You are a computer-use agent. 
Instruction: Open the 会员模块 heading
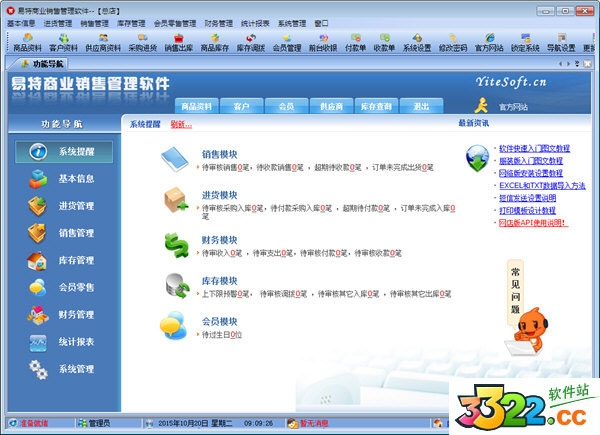pyautogui.click(x=220, y=322)
